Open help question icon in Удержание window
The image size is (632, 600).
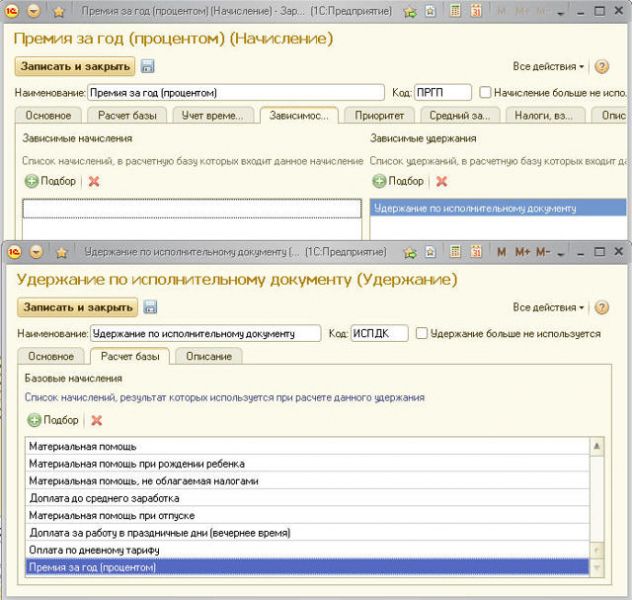[x=601, y=307]
